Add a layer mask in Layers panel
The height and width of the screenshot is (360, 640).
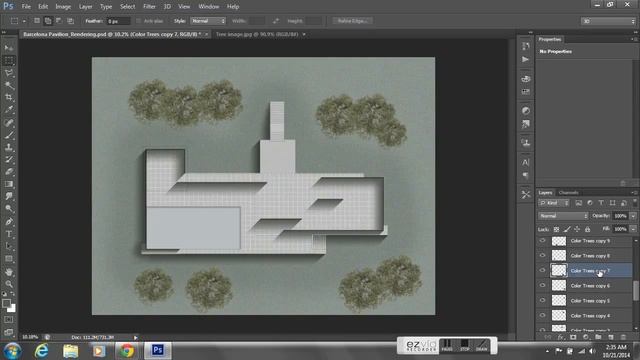tap(573, 337)
